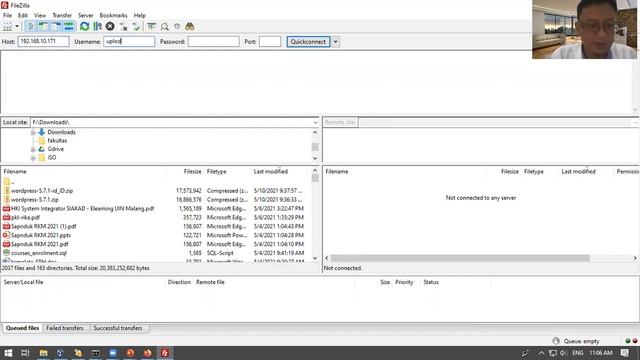Reconnect to the last used server
Image resolution: width=640 pixels, height=360 pixels.
tap(136, 27)
